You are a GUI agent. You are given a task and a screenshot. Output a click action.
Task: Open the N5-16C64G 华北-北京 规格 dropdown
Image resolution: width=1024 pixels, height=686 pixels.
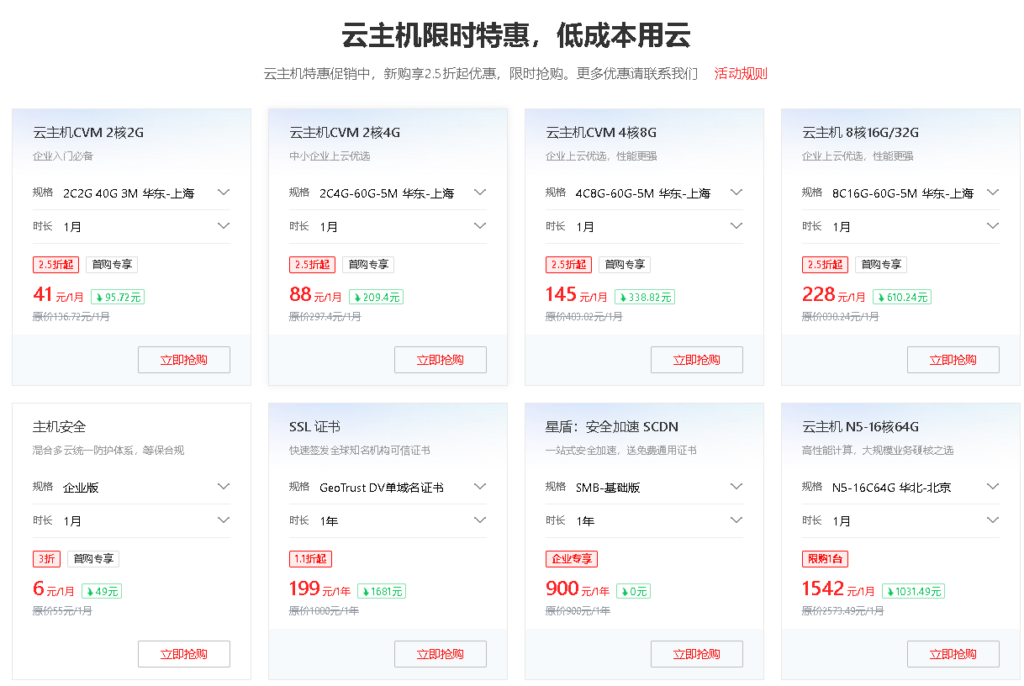point(901,487)
